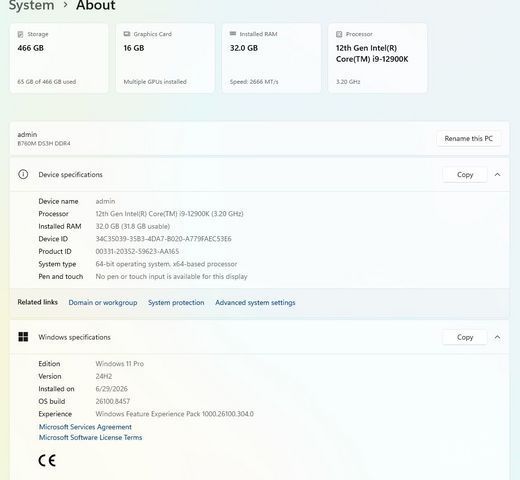The image size is (520, 480).
Task: Click Multiple GPUs installed text
Action: coord(155,82)
